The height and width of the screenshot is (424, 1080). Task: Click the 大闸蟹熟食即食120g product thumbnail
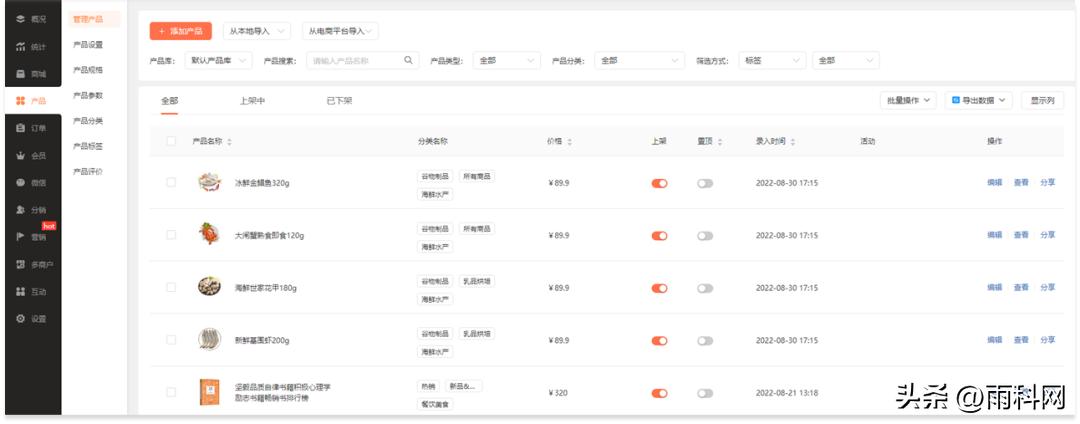(209, 234)
